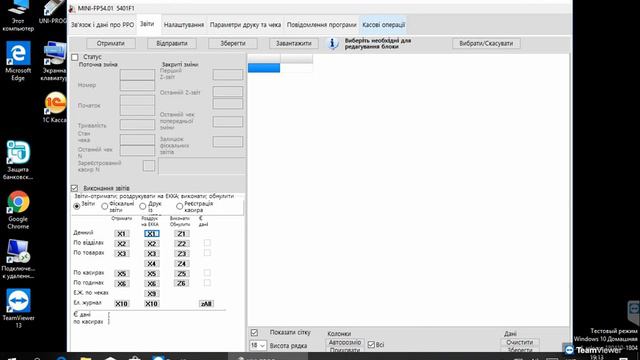
Task: Click the Z5 button for По касирах
Action: click(x=182, y=273)
